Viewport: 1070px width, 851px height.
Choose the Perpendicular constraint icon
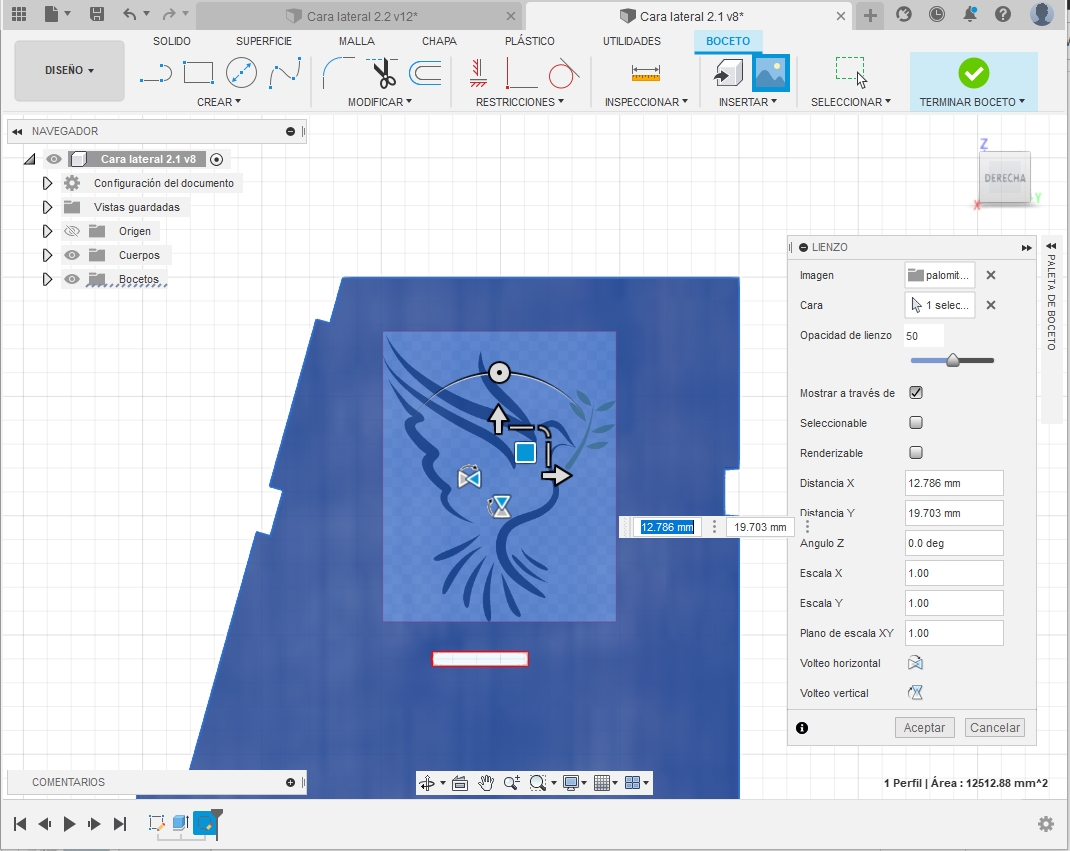521,72
